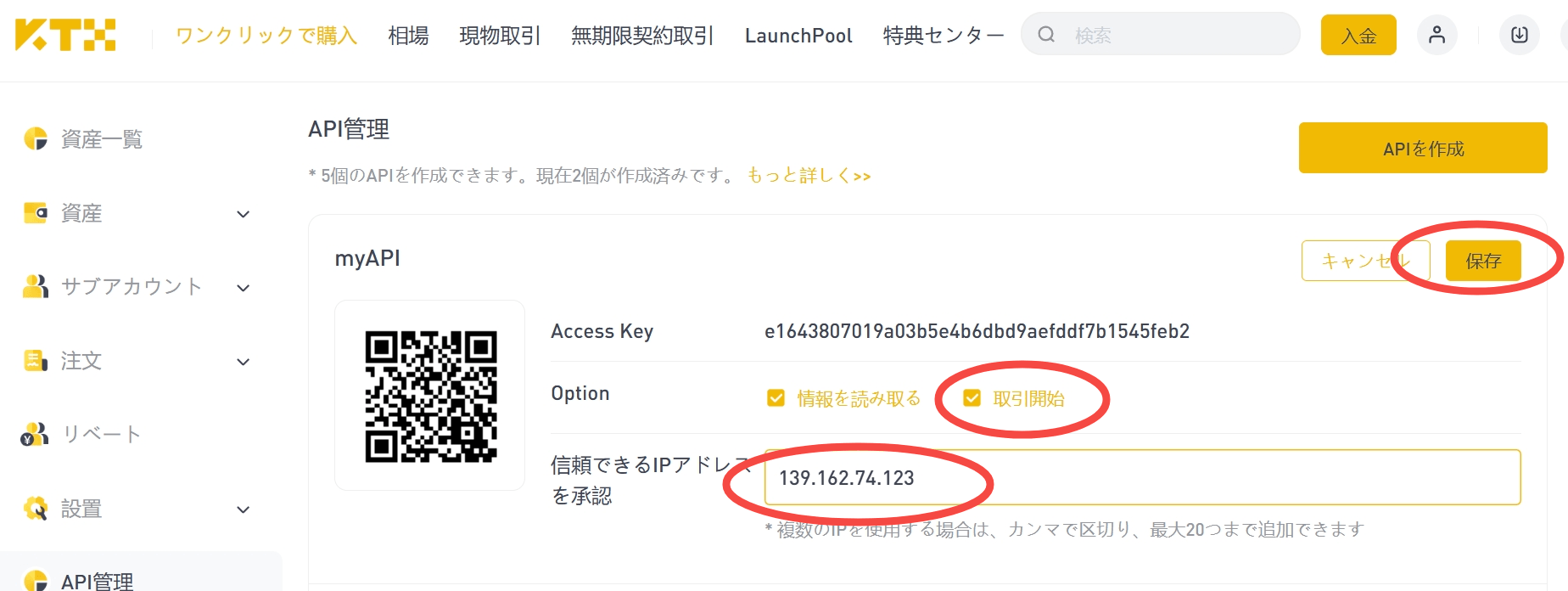The height and width of the screenshot is (591, 1568).
Task: Save API settings with 保存
Action: (x=1483, y=261)
